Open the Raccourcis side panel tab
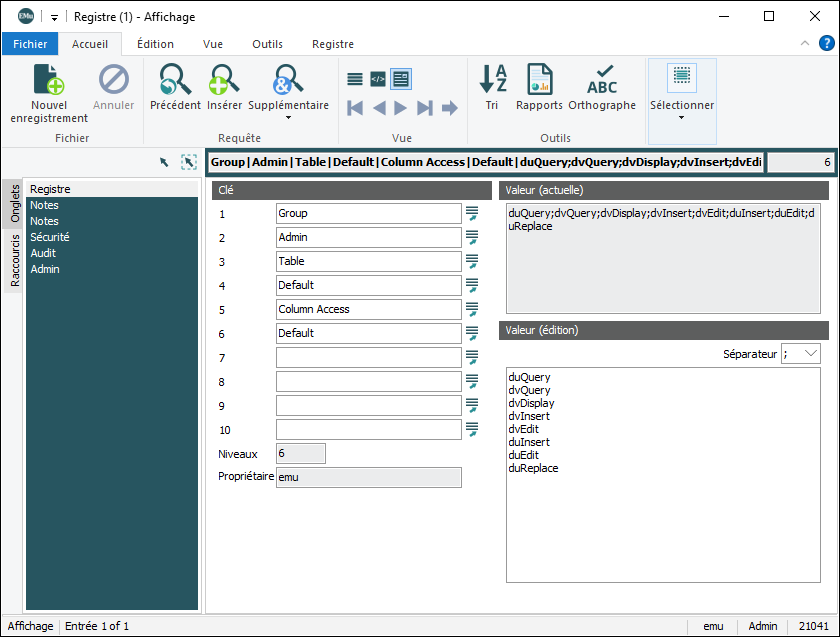The image size is (840, 637). point(14,262)
